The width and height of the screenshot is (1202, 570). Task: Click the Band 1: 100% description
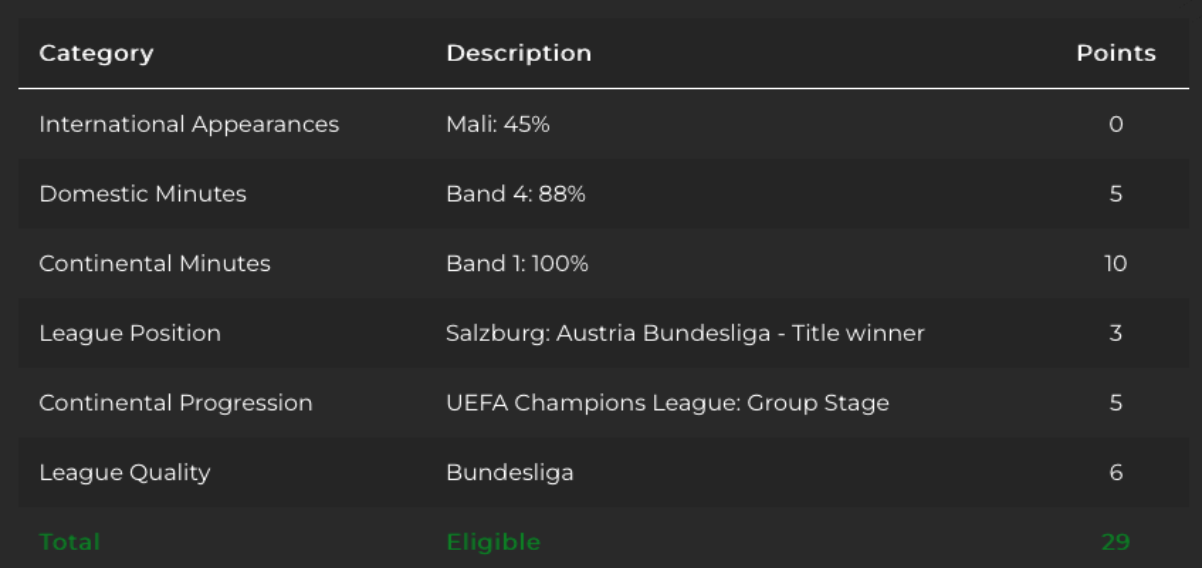[x=517, y=264]
